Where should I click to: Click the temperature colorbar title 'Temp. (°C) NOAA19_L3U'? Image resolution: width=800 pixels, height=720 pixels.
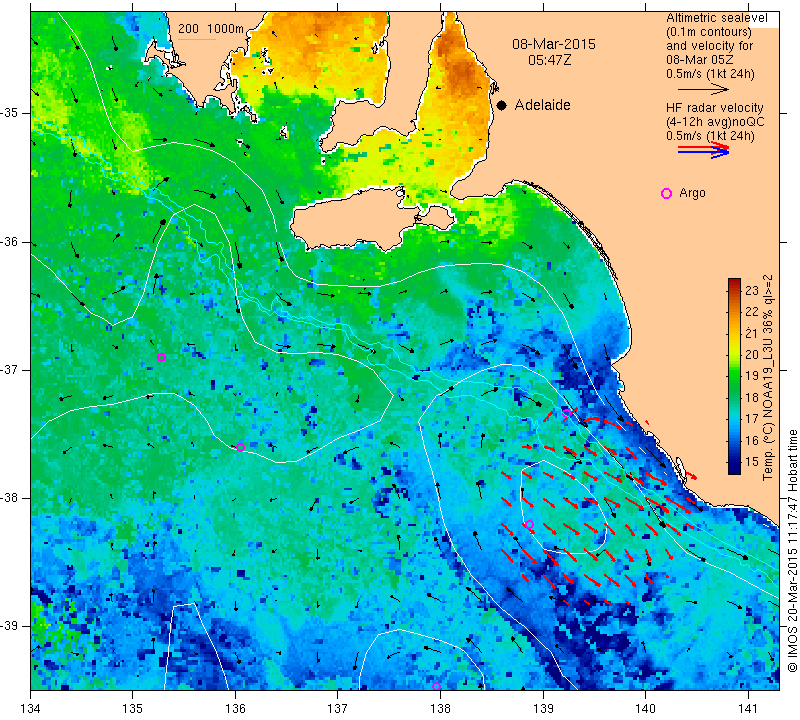[x=768, y=409]
